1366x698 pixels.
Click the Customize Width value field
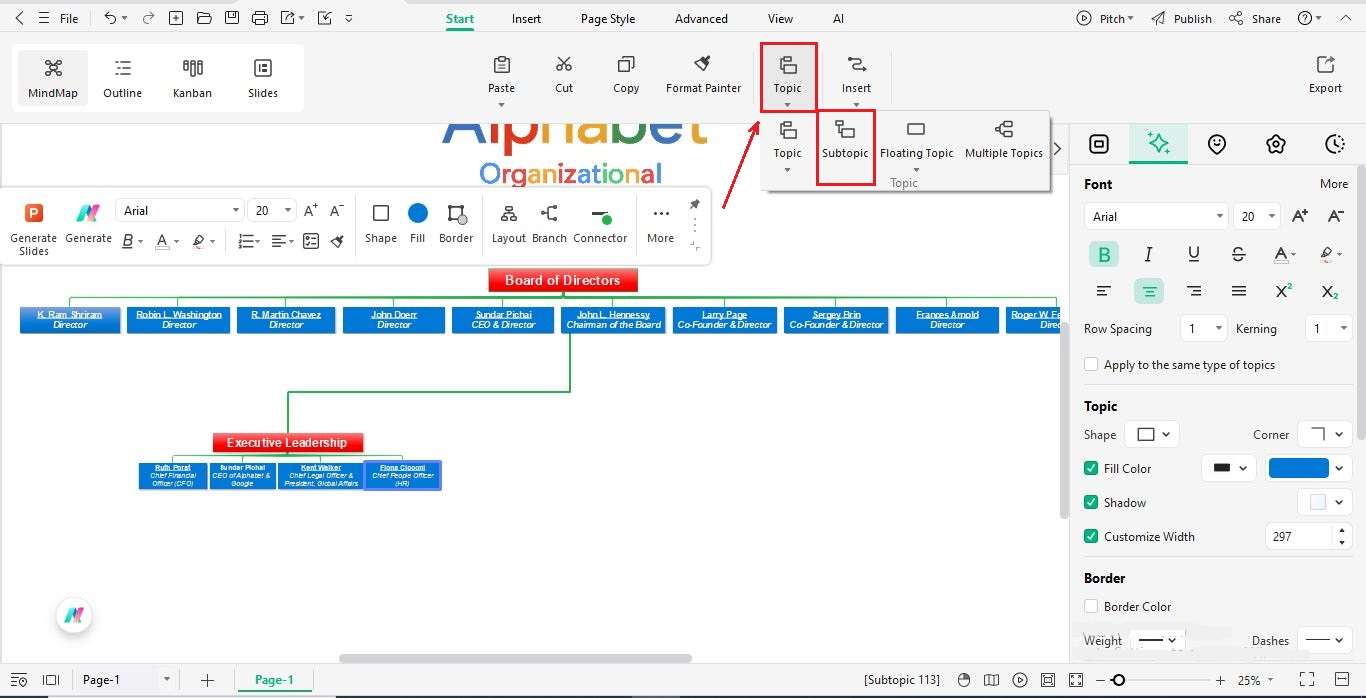point(1300,536)
